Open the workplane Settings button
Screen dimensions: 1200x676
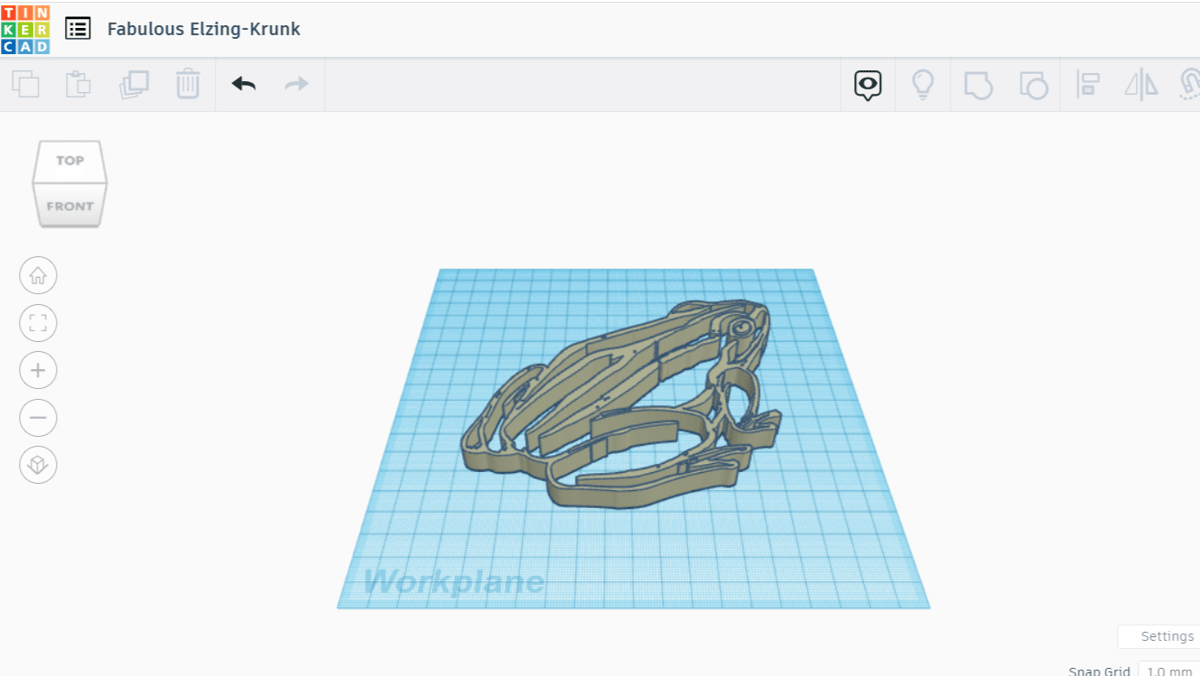pos(1160,637)
